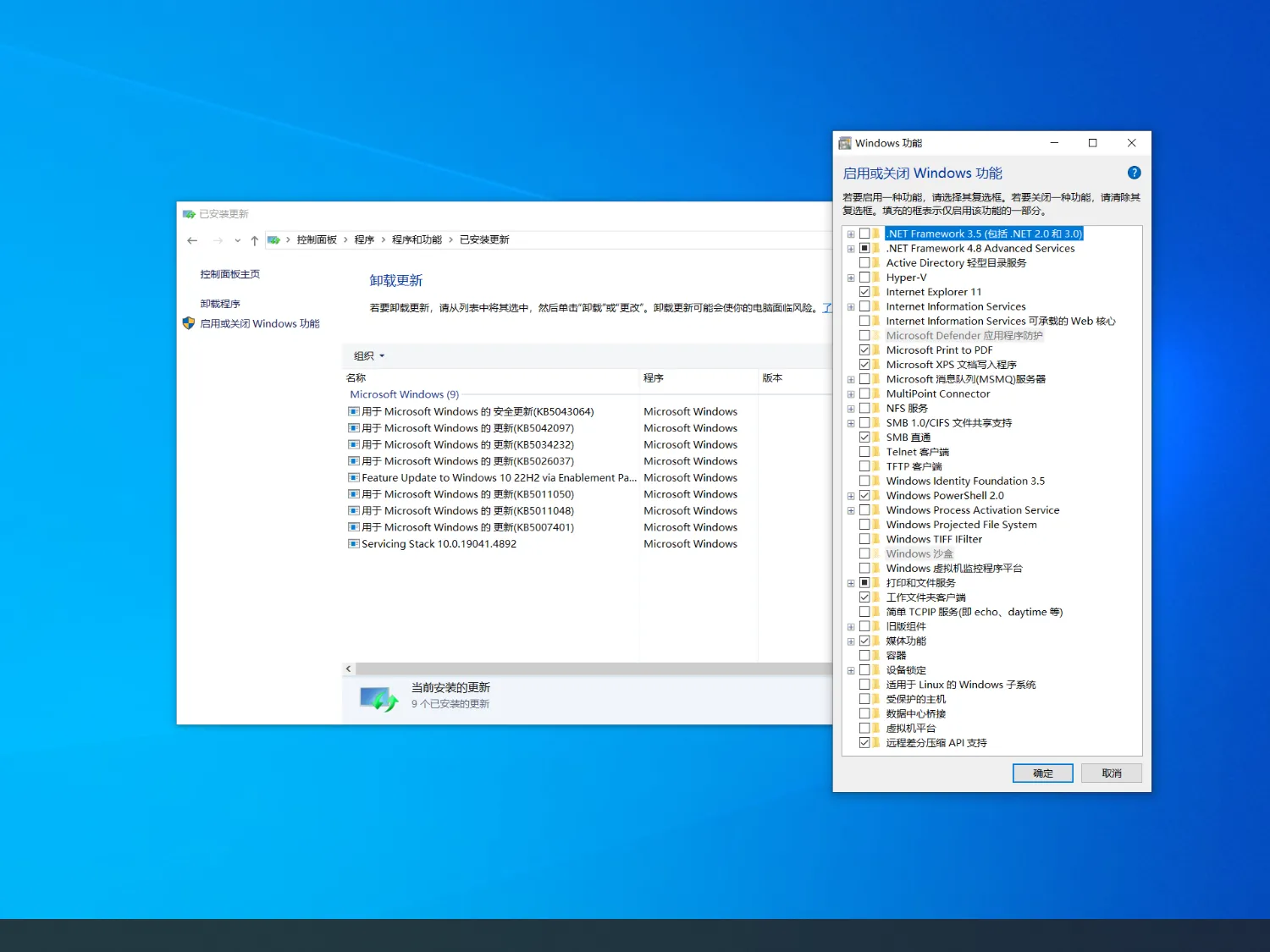This screenshot has width=1270, height=952.
Task: Click the back navigation arrow
Action: pyautogui.click(x=192, y=240)
